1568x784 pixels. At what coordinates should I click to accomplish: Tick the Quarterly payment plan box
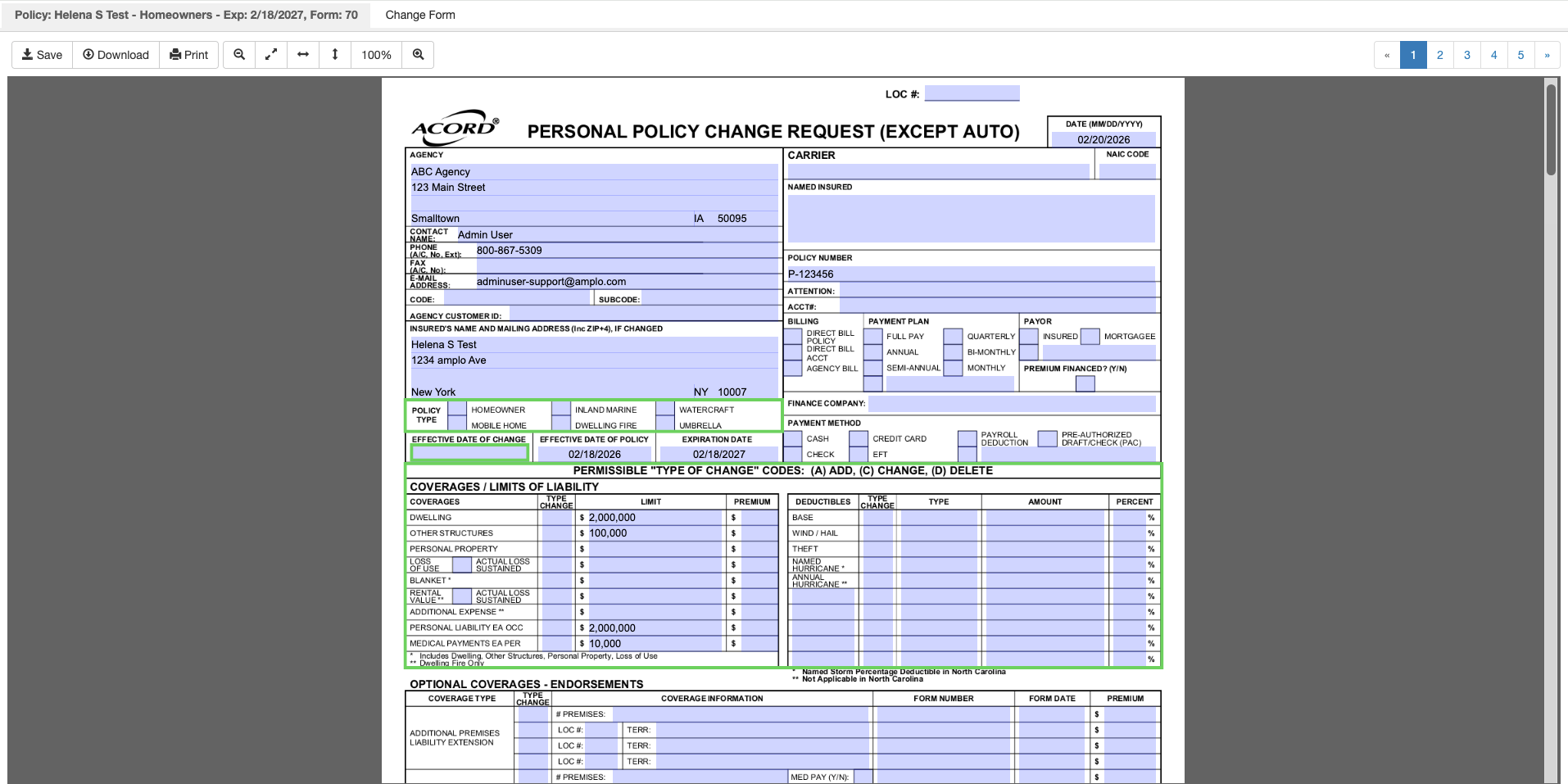[953, 337]
